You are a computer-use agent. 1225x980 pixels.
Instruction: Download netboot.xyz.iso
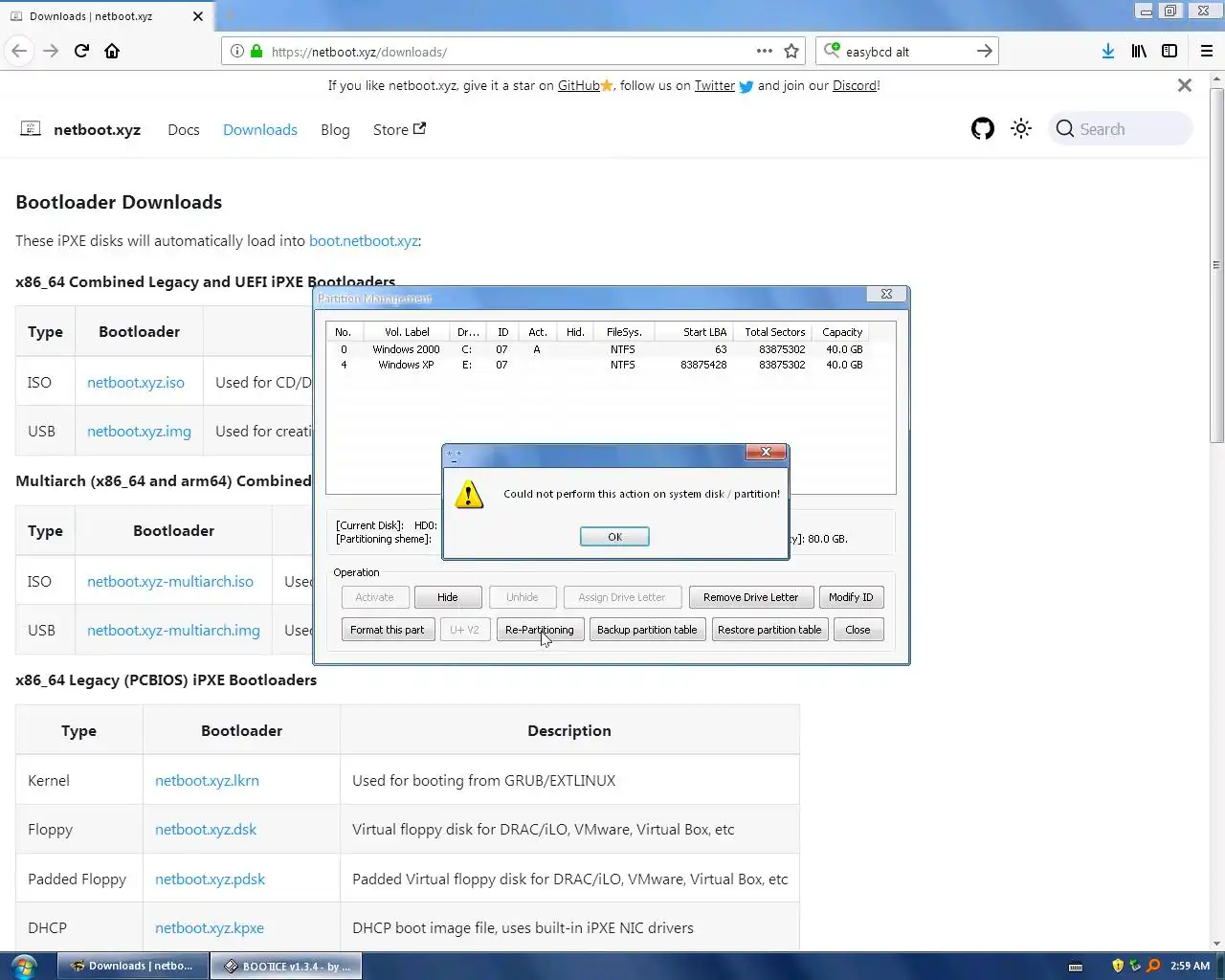pyautogui.click(x=136, y=382)
